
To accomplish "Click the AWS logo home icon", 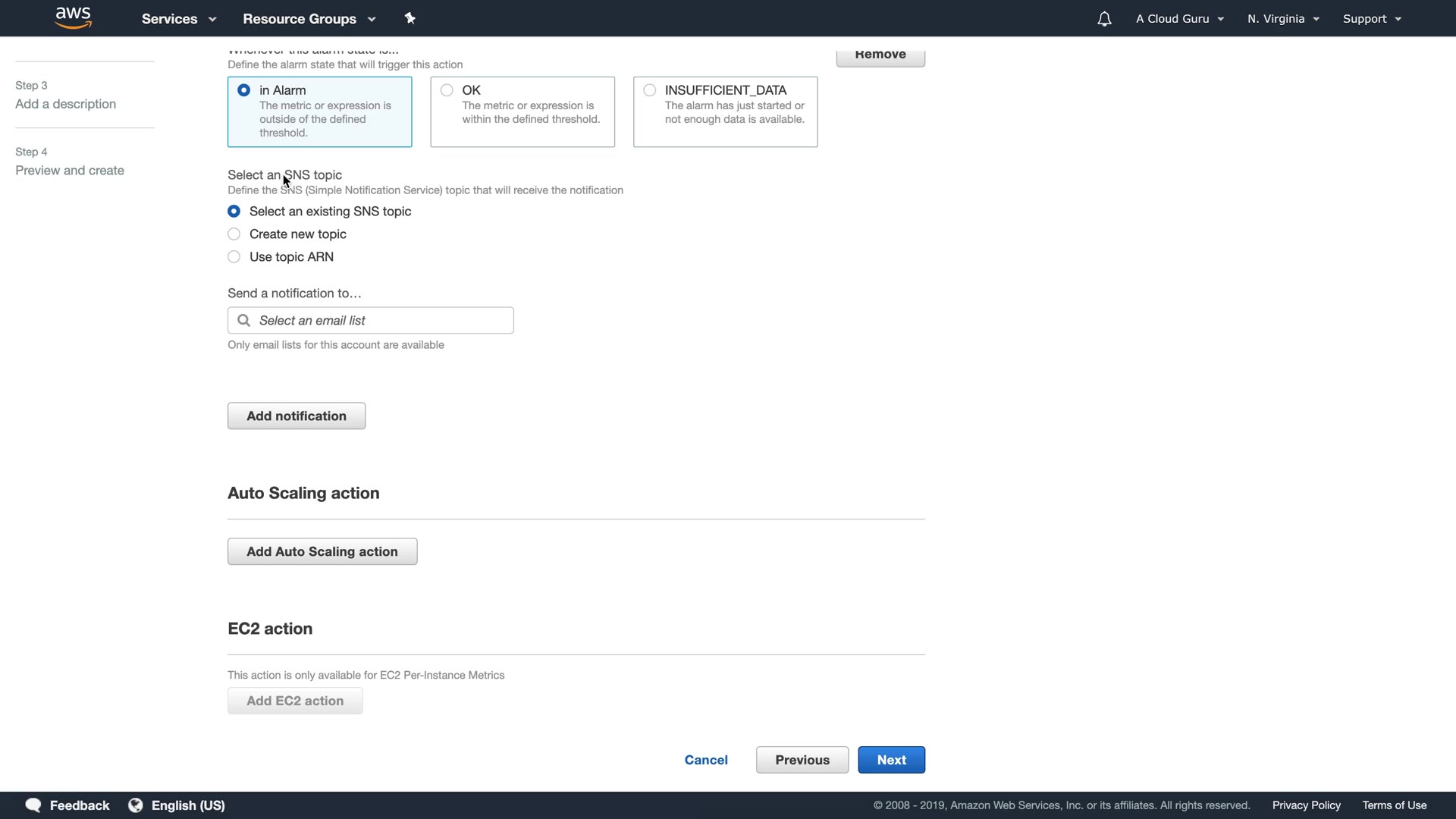I will (73, 18).
